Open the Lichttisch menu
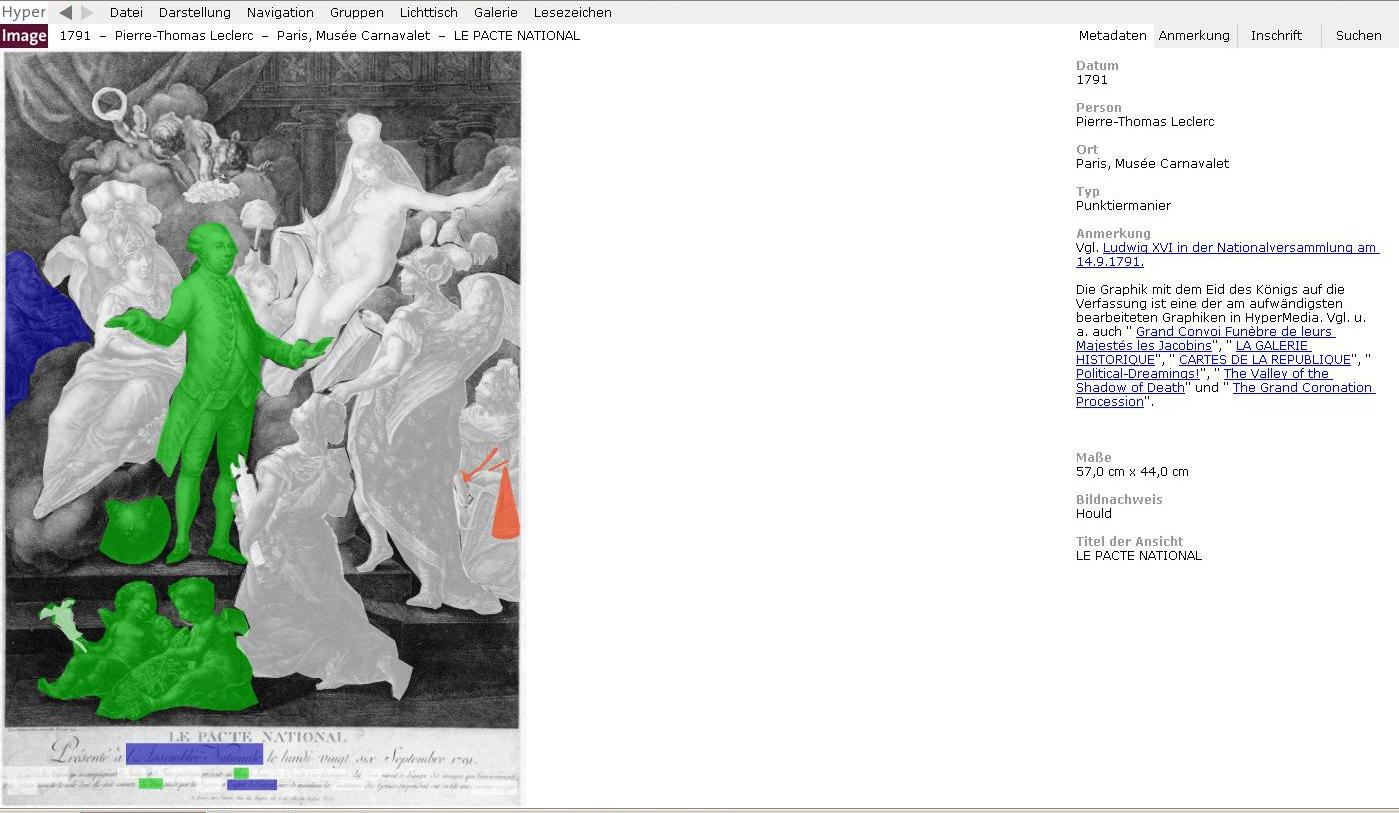 [428, 12]
